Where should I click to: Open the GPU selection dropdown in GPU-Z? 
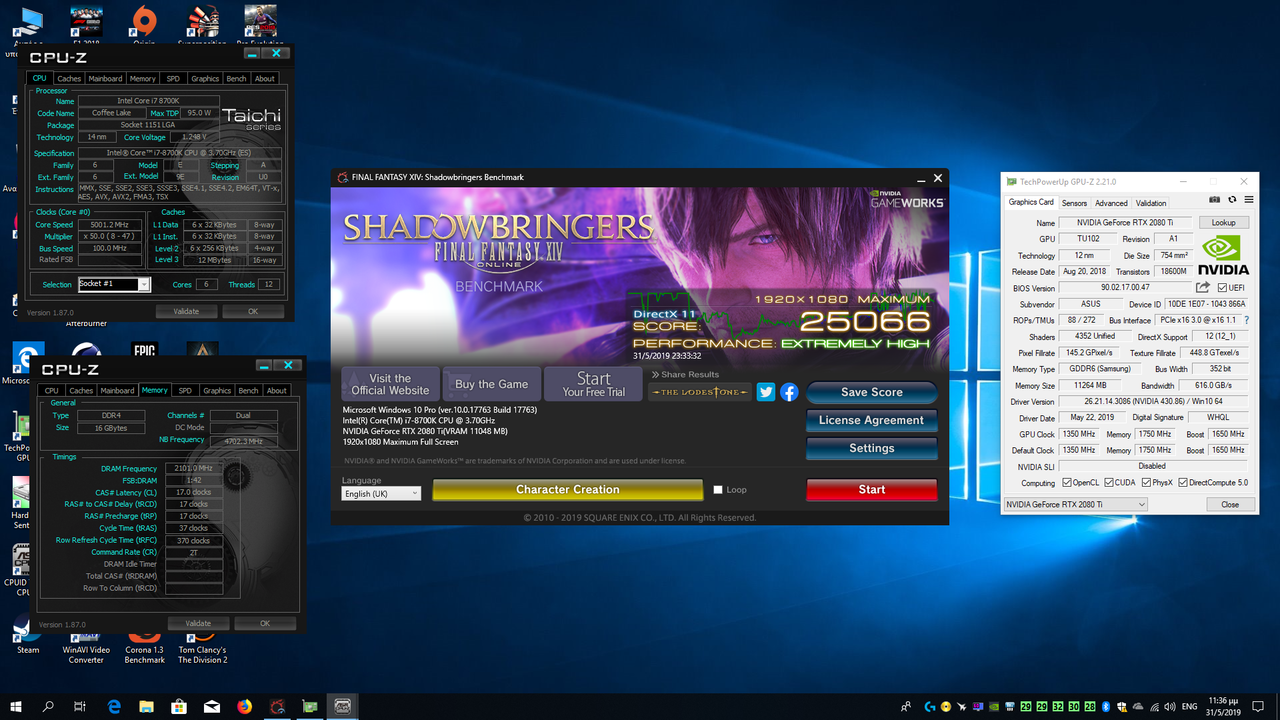click(1075, 505)
